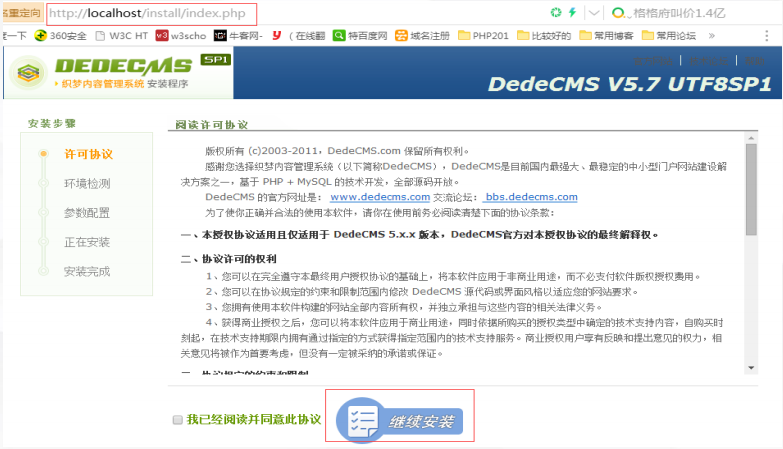Screen dimensions: 783x449
Task: Click the license agreement scrollbar thumb
Action: (x=751, y=189)
